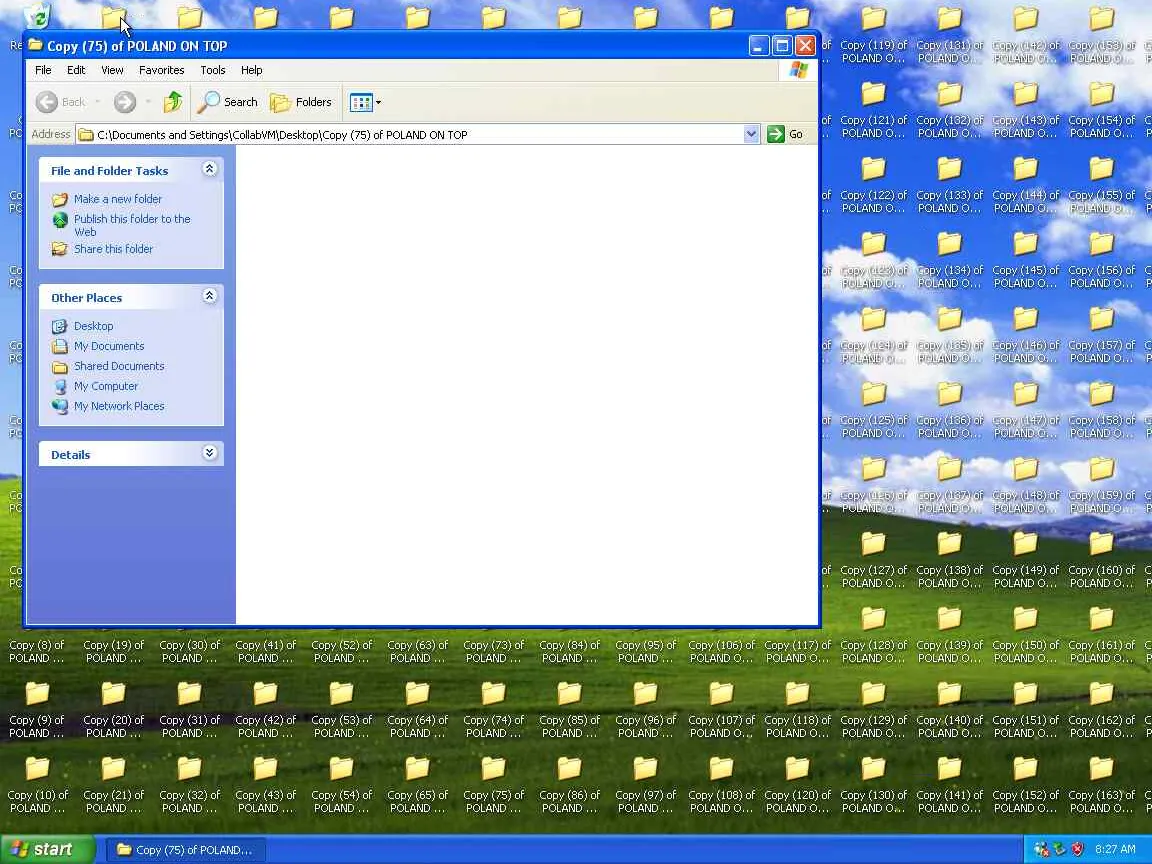Open the View menu
1152x864 pixels.
coord(112,70)
